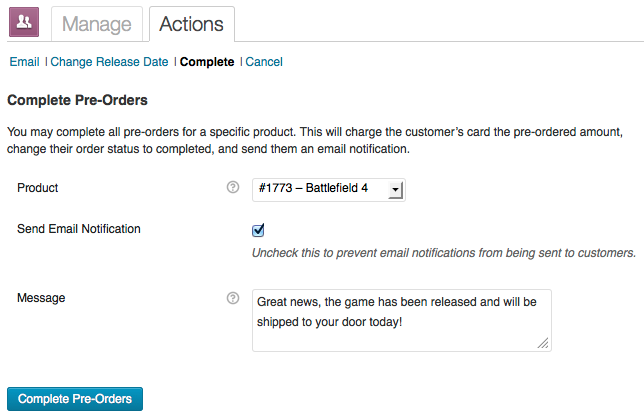The width and height of the screenshot is (644, 418).
Task: Go to the Change Release Date action
Action: [x=109, y=62]
